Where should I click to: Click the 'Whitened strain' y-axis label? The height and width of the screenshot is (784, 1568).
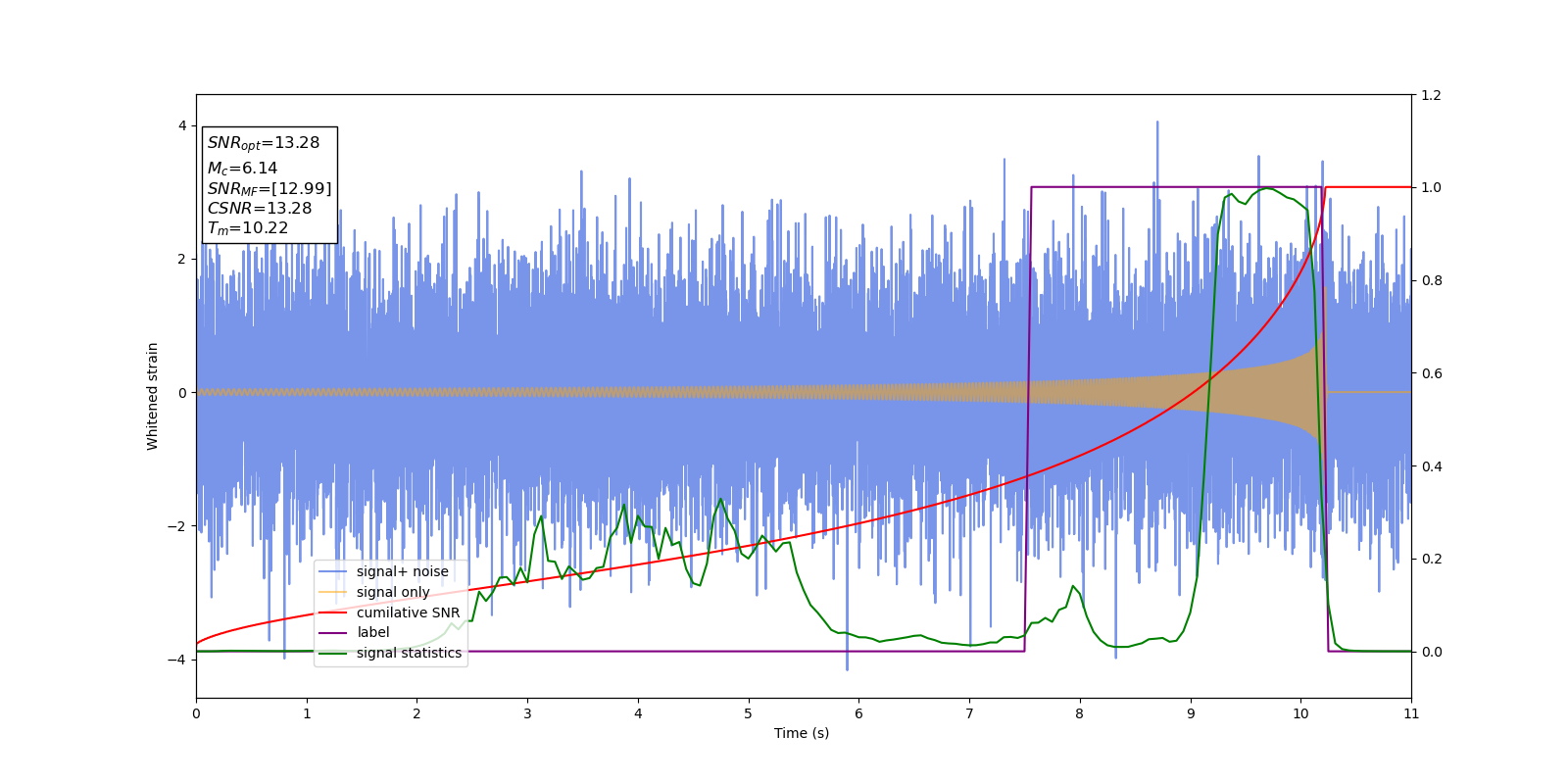click(x=153, y=396)
